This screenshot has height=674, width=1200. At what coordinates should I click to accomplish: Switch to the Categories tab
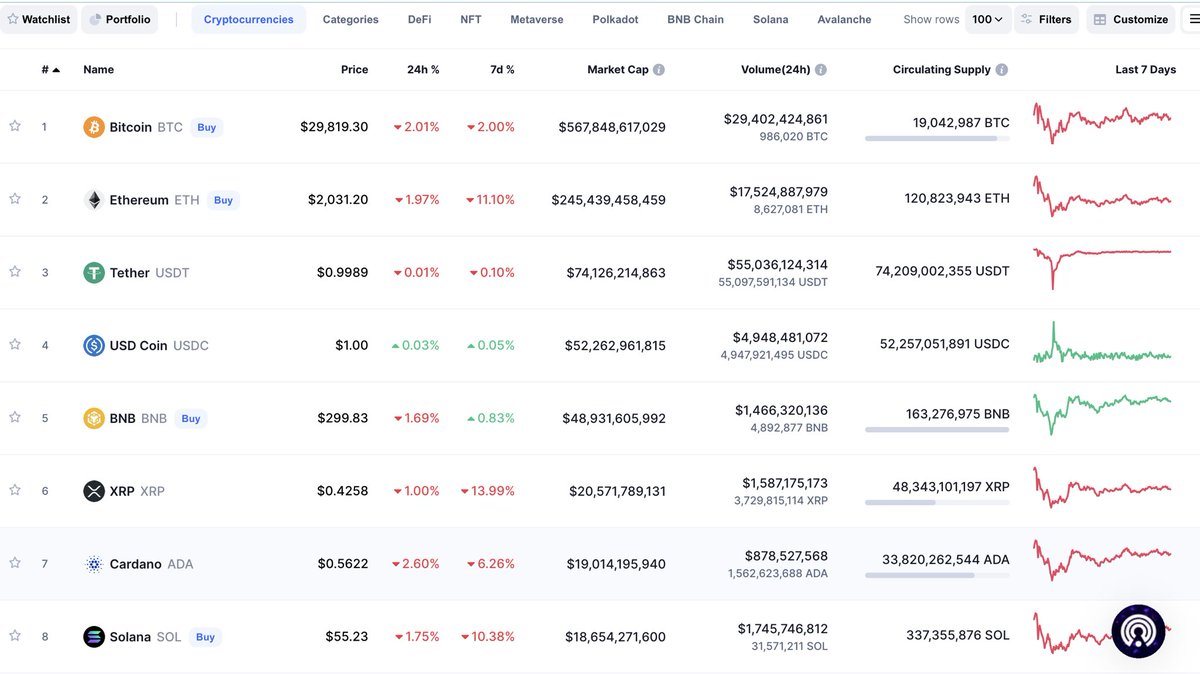pos(350,19)
